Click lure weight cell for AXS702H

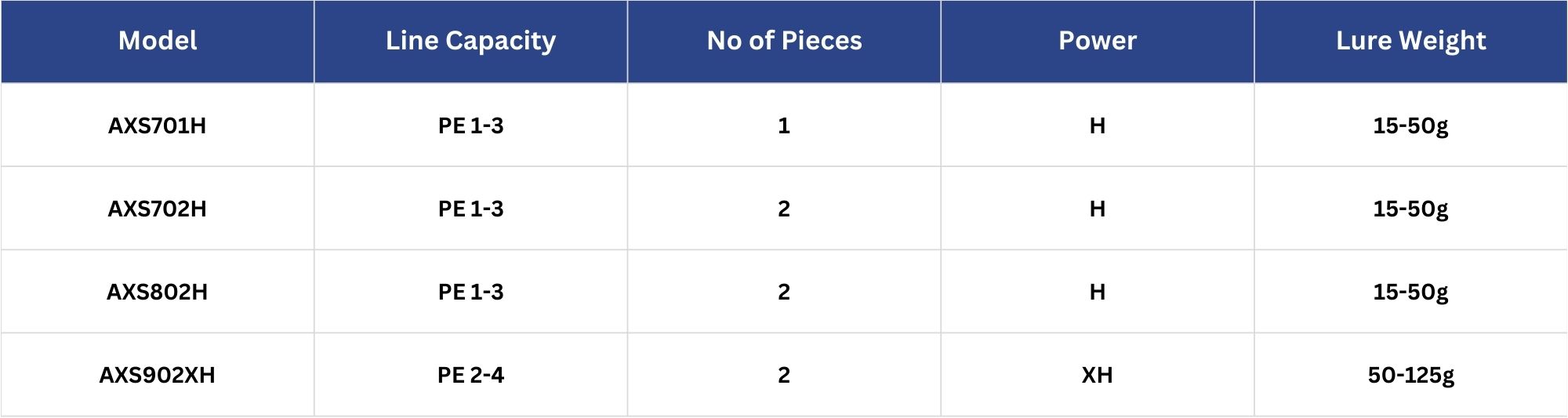point(1410,209)
